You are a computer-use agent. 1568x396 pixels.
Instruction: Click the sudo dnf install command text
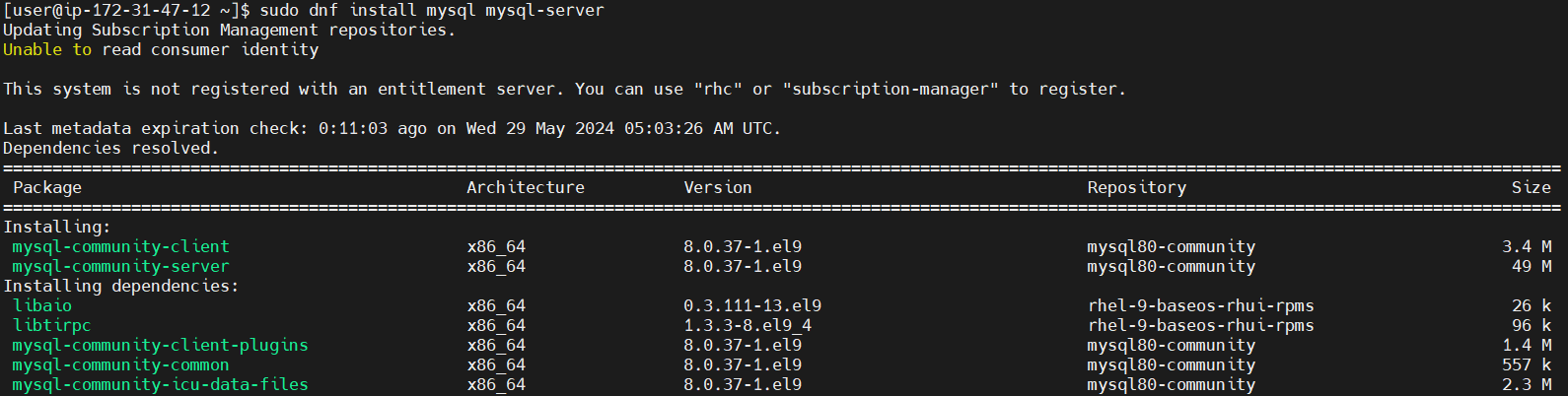click(432, 10)
